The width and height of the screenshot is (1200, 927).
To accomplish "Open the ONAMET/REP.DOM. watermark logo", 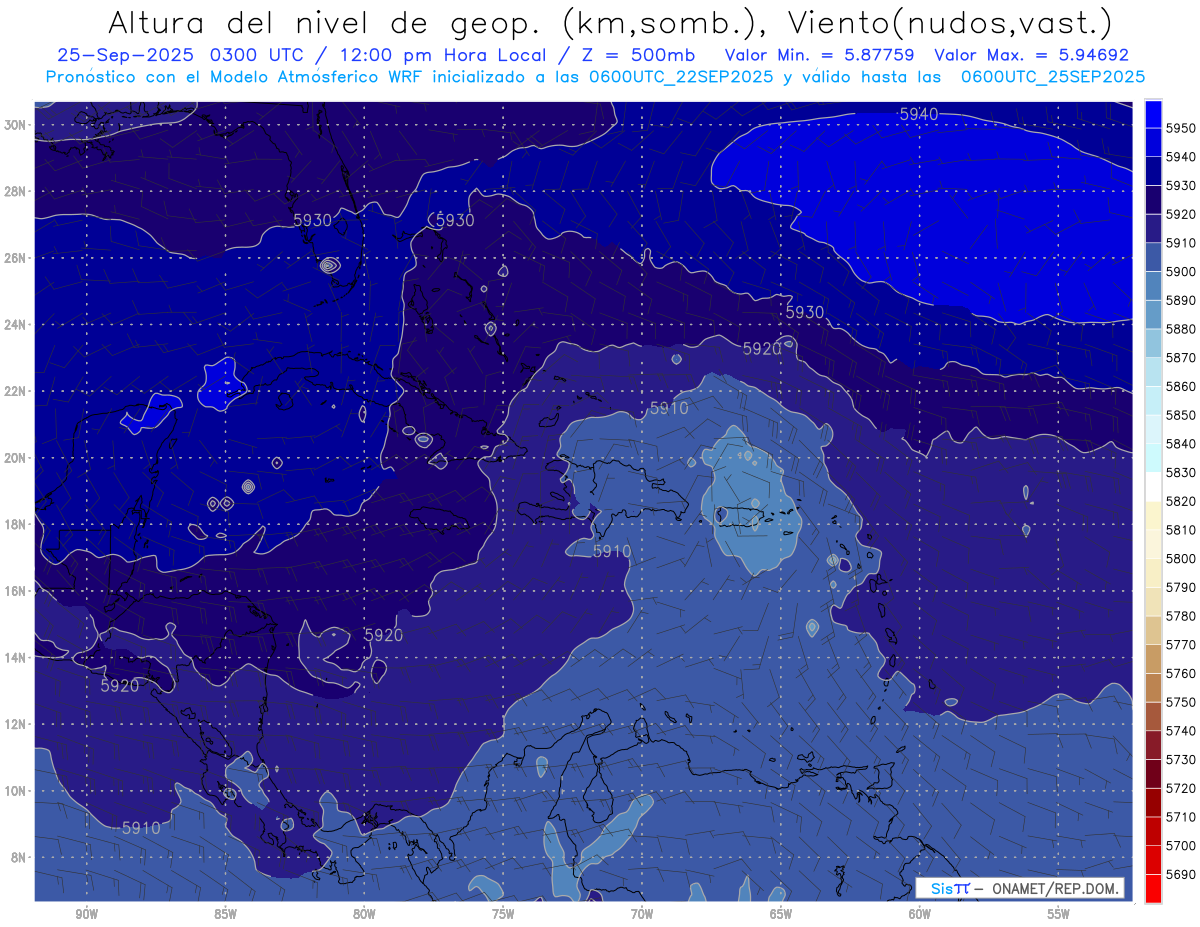I will coord(1020,888).
